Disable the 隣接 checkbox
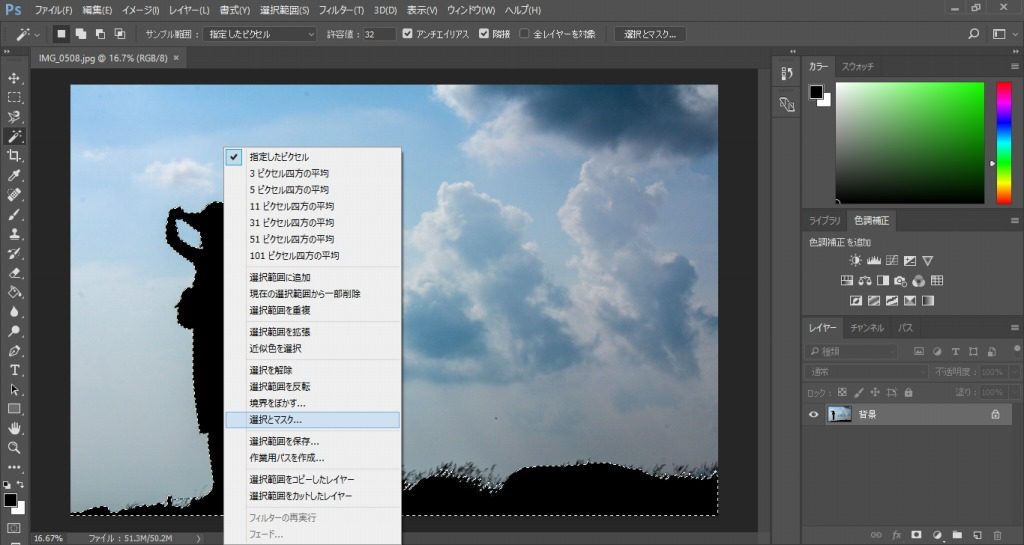The image size is (1024, 545). coord(485,34)
